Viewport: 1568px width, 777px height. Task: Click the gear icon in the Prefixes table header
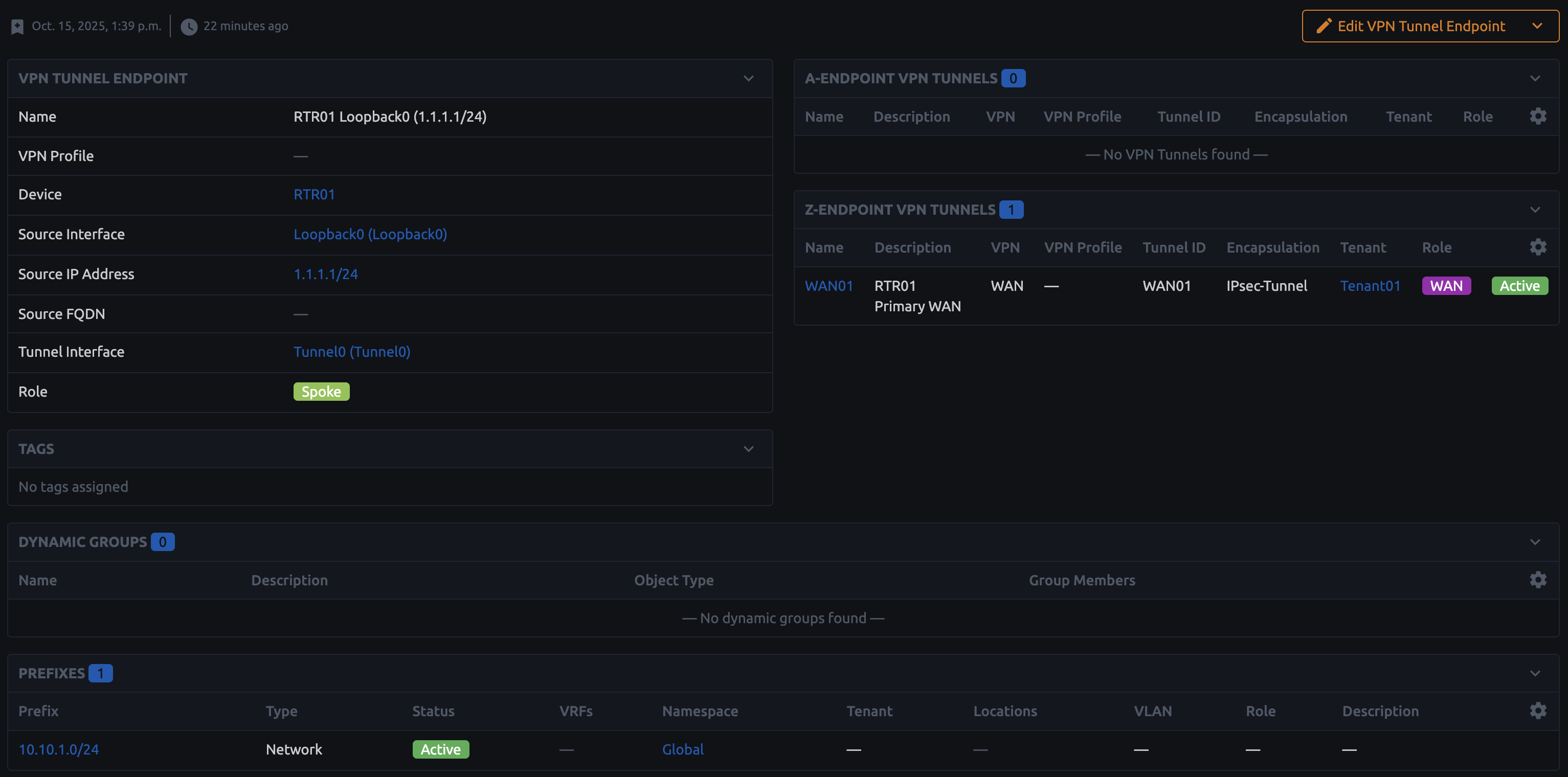click(1538, 710)
